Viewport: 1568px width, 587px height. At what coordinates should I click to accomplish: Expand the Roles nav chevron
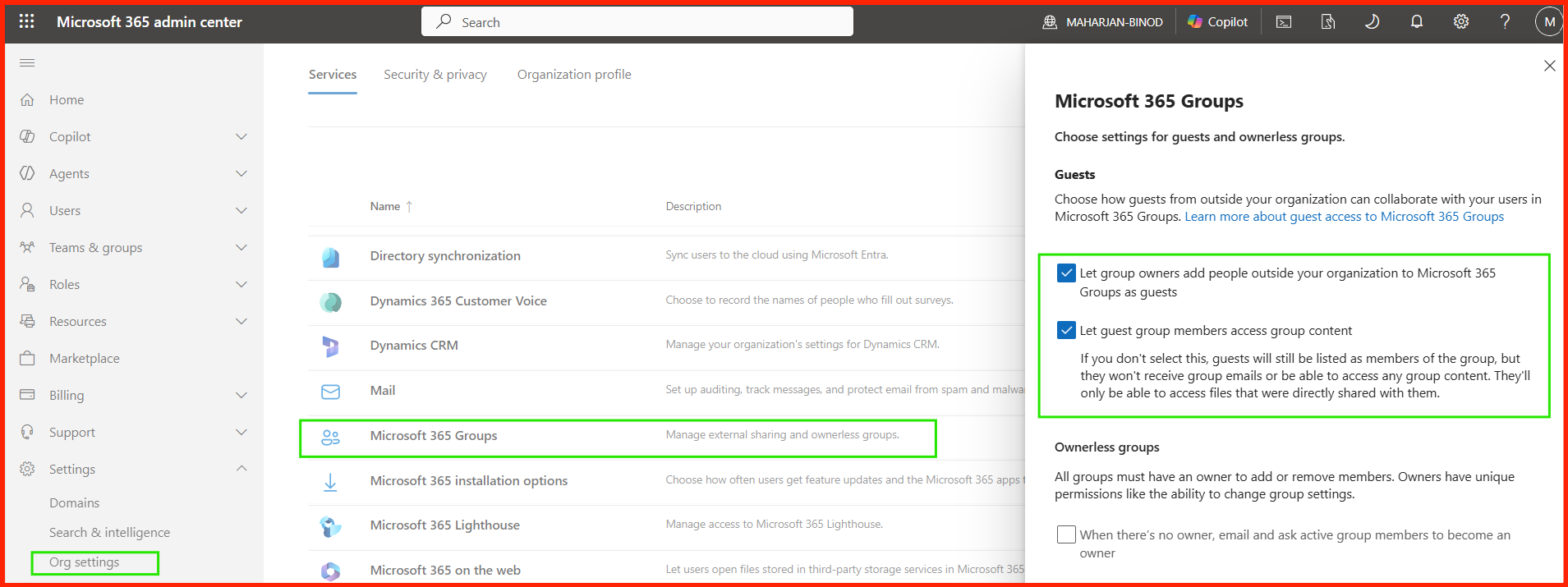coord(241,284)
